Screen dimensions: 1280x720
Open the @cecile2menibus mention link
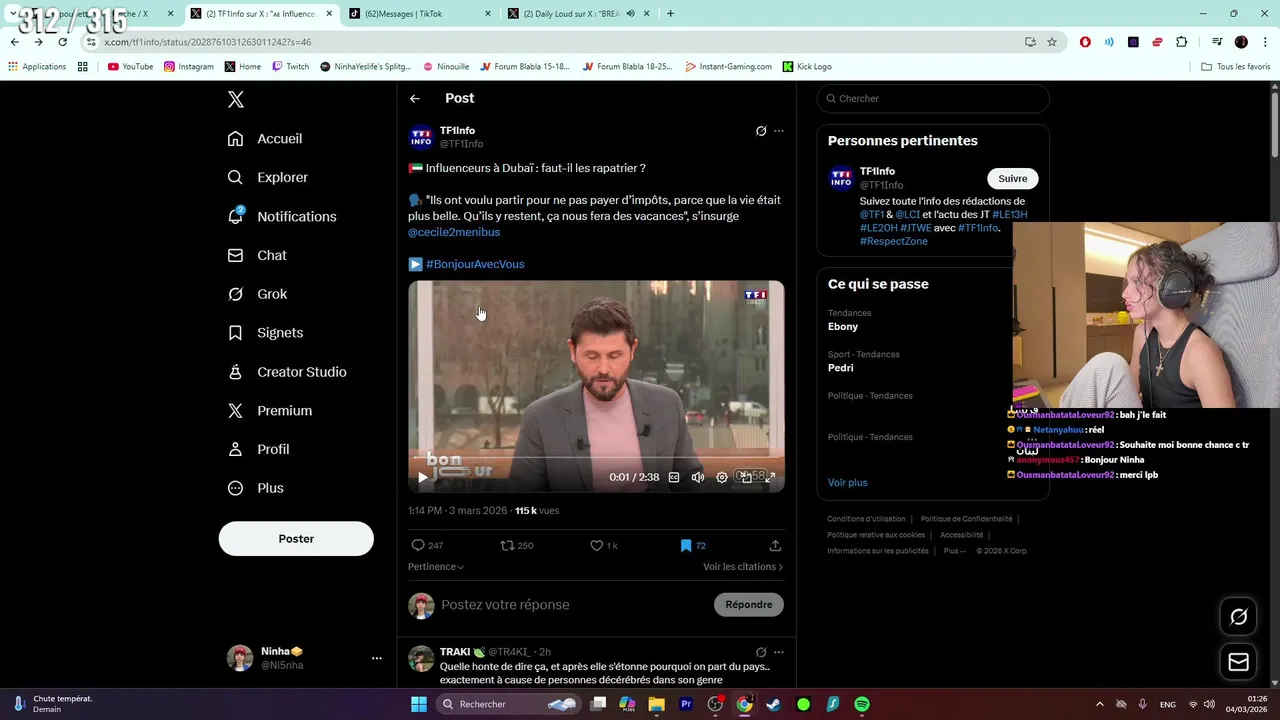coord(454,232)
